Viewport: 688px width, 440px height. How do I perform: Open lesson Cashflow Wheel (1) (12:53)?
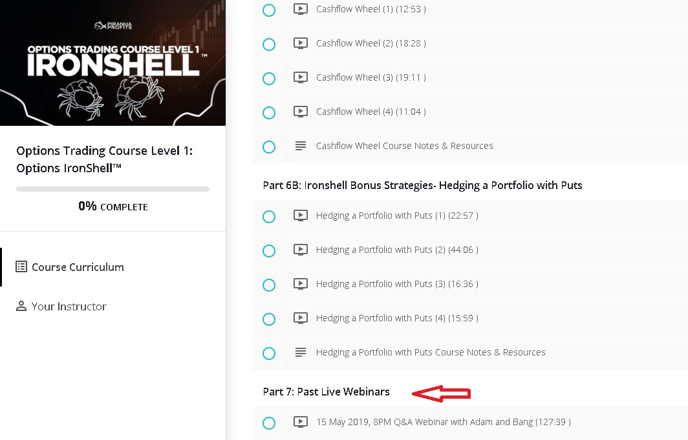point(371,9)
